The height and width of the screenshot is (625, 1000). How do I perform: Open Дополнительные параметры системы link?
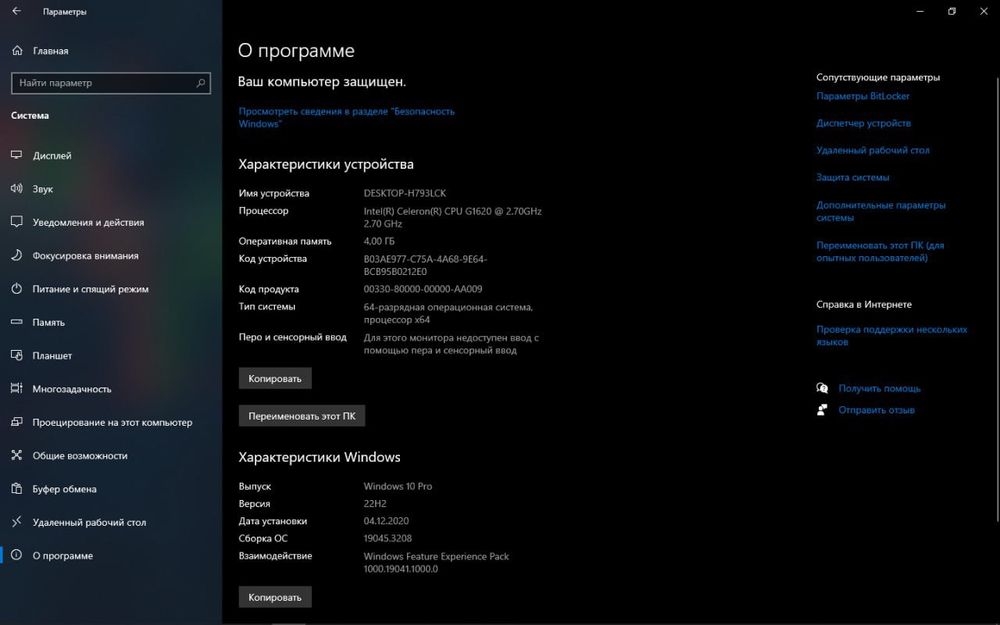pos(881,211)
